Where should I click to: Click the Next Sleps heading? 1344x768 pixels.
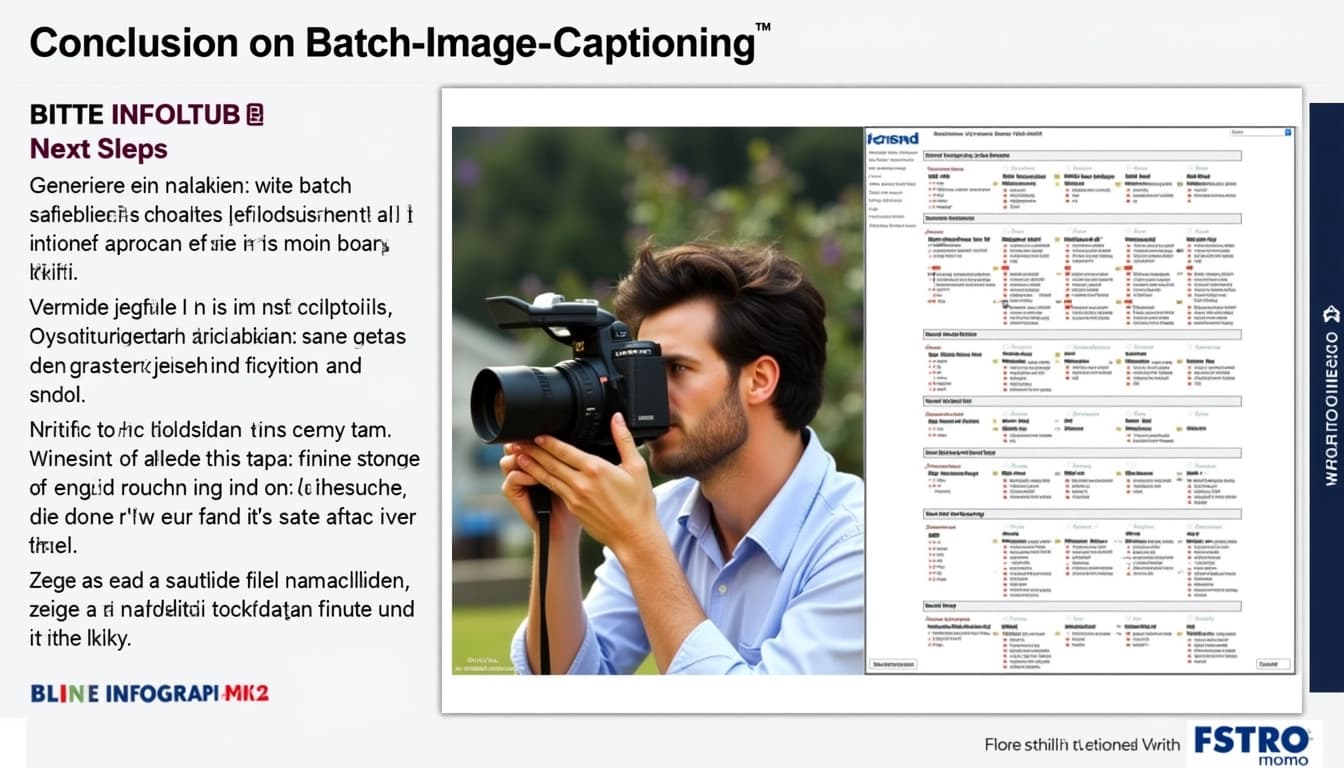(98, 149)
